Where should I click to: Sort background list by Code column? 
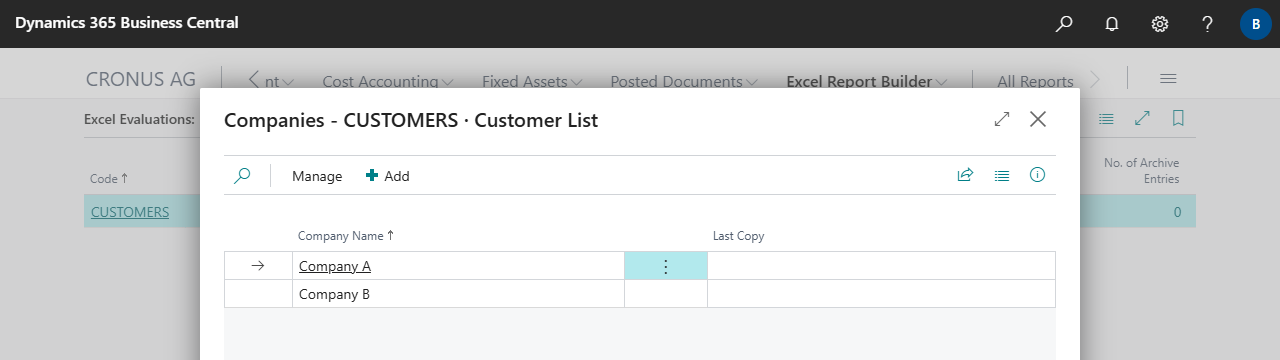coord(109,179)
